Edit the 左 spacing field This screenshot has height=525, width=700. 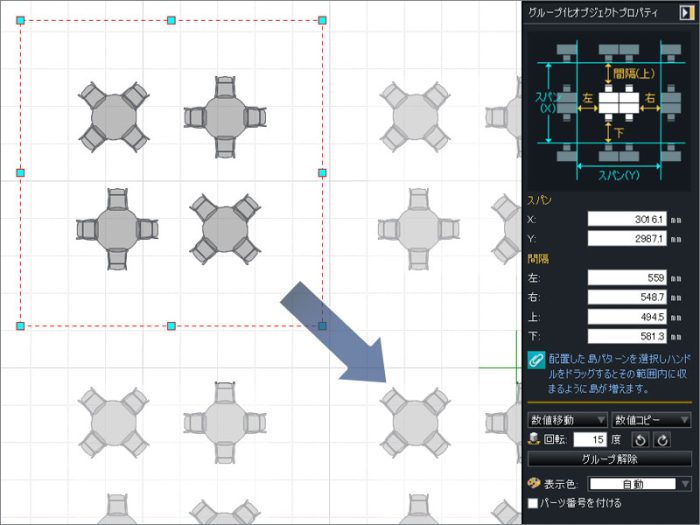(627, 278)
